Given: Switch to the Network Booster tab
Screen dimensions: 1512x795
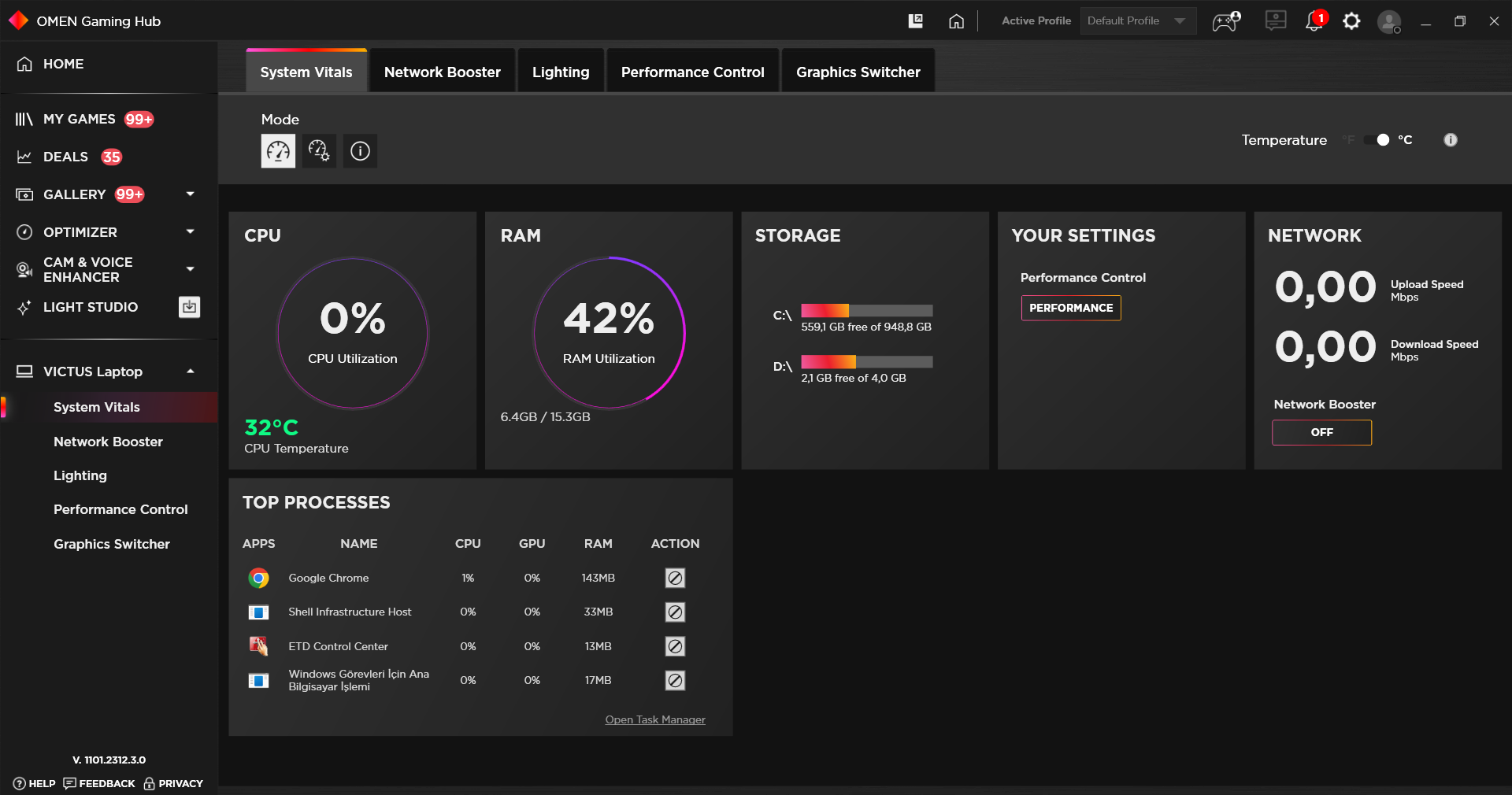Looking at the screenshot, I should coord(443,72).
